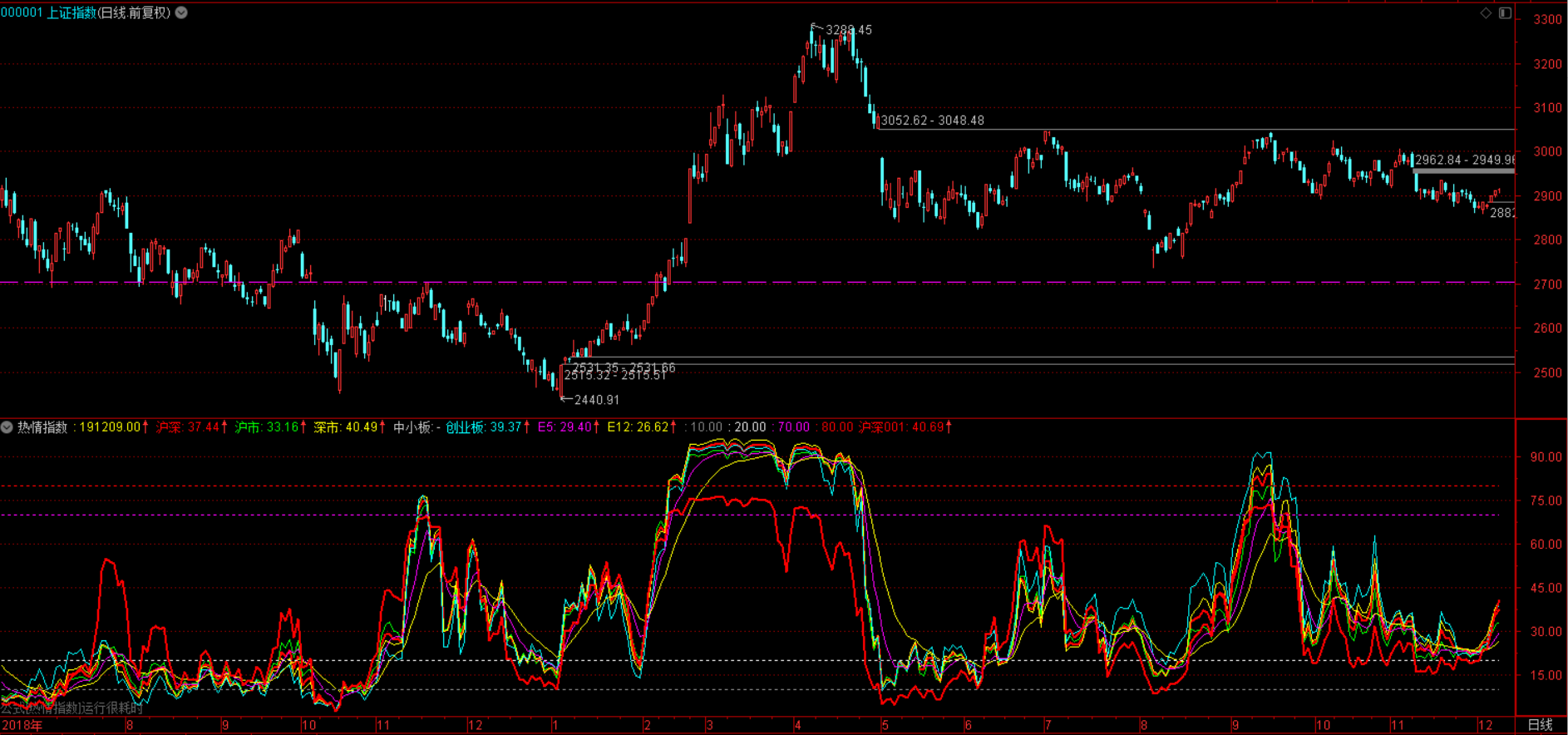Click the 2018年 label on time axis
Image resolution: width=1568 pixels, height=735 pixels.
click(x=22, y=725)
